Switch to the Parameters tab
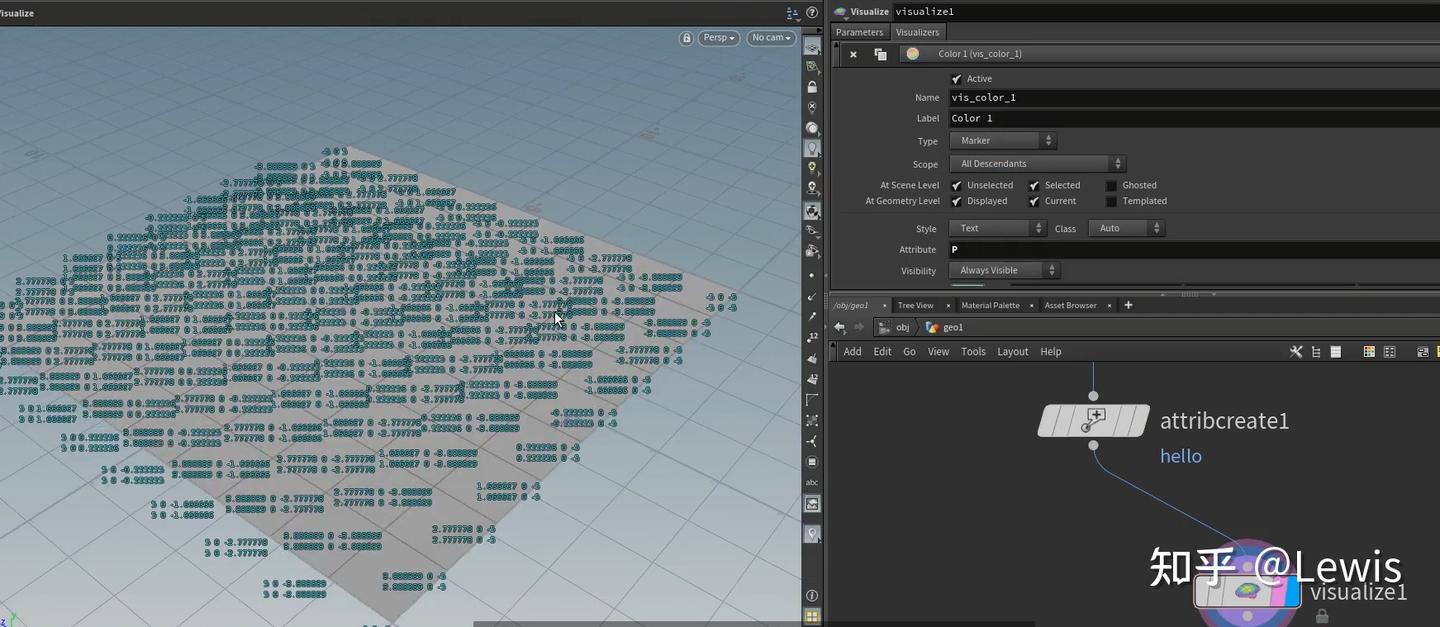This screenshot has width=1440, height=627. point(859,32)
